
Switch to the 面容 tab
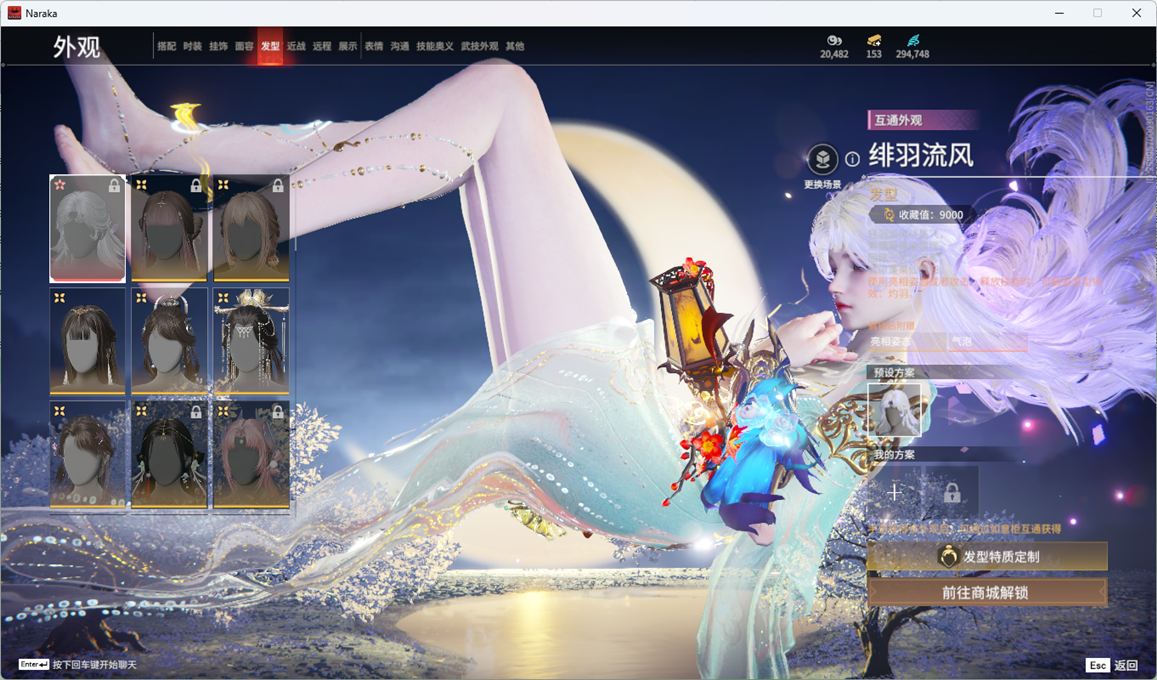(244, 46)
